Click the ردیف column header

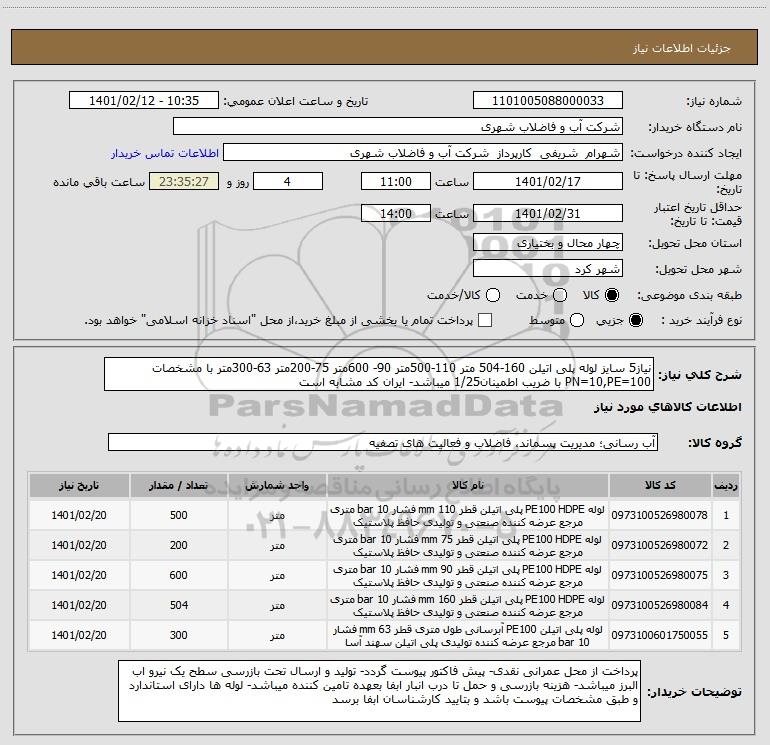click(726, 485)
